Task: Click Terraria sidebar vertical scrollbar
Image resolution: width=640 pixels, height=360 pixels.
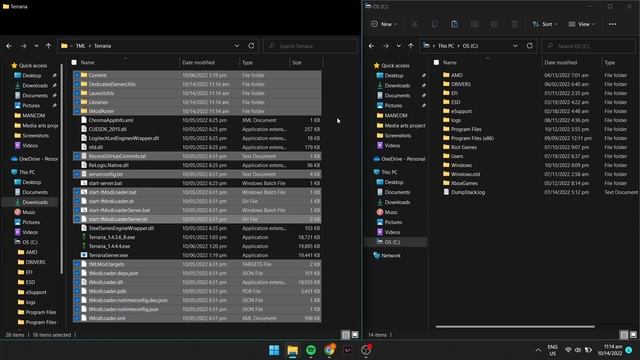Action: pos(62,168)
